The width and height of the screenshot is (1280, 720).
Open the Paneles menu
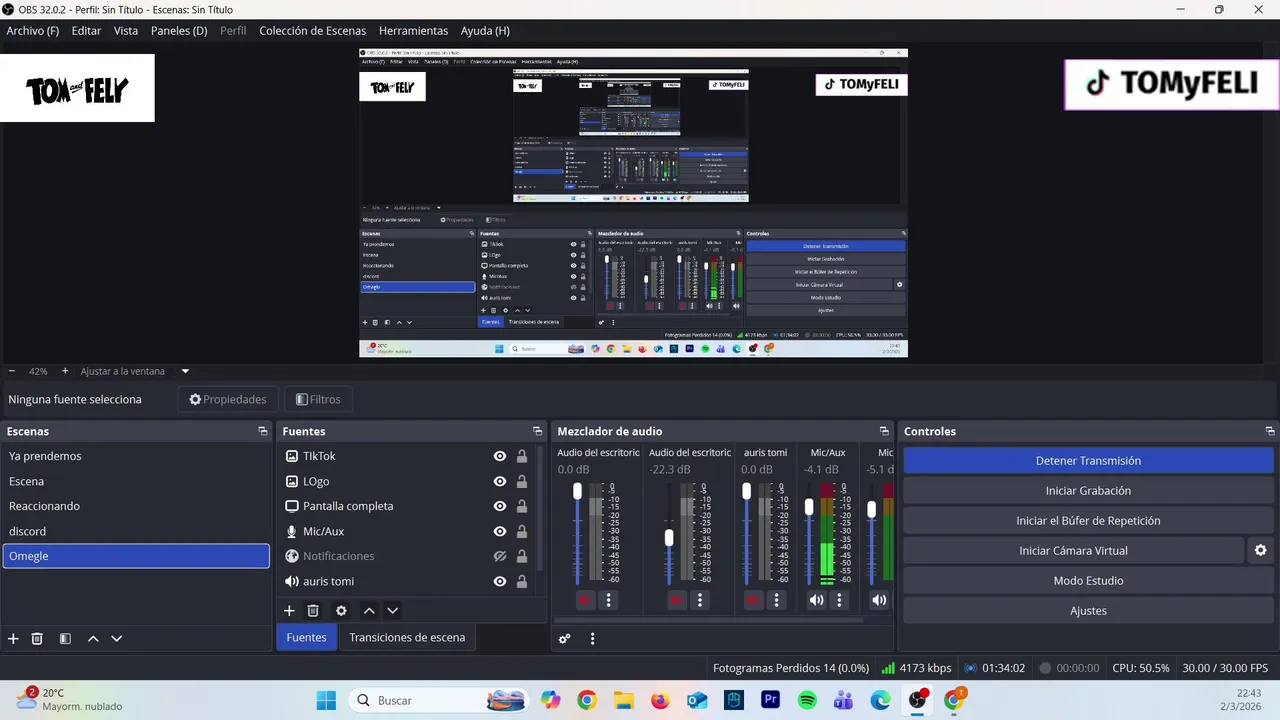tap(179, 31)
